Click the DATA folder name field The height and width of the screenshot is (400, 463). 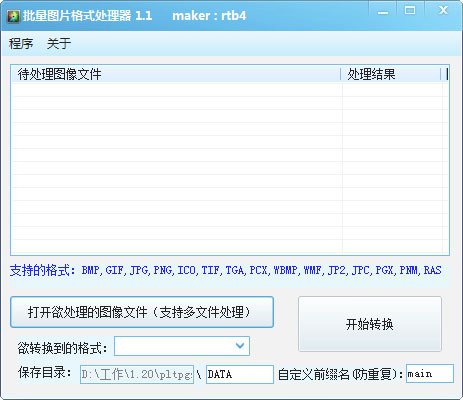(240, 374)
